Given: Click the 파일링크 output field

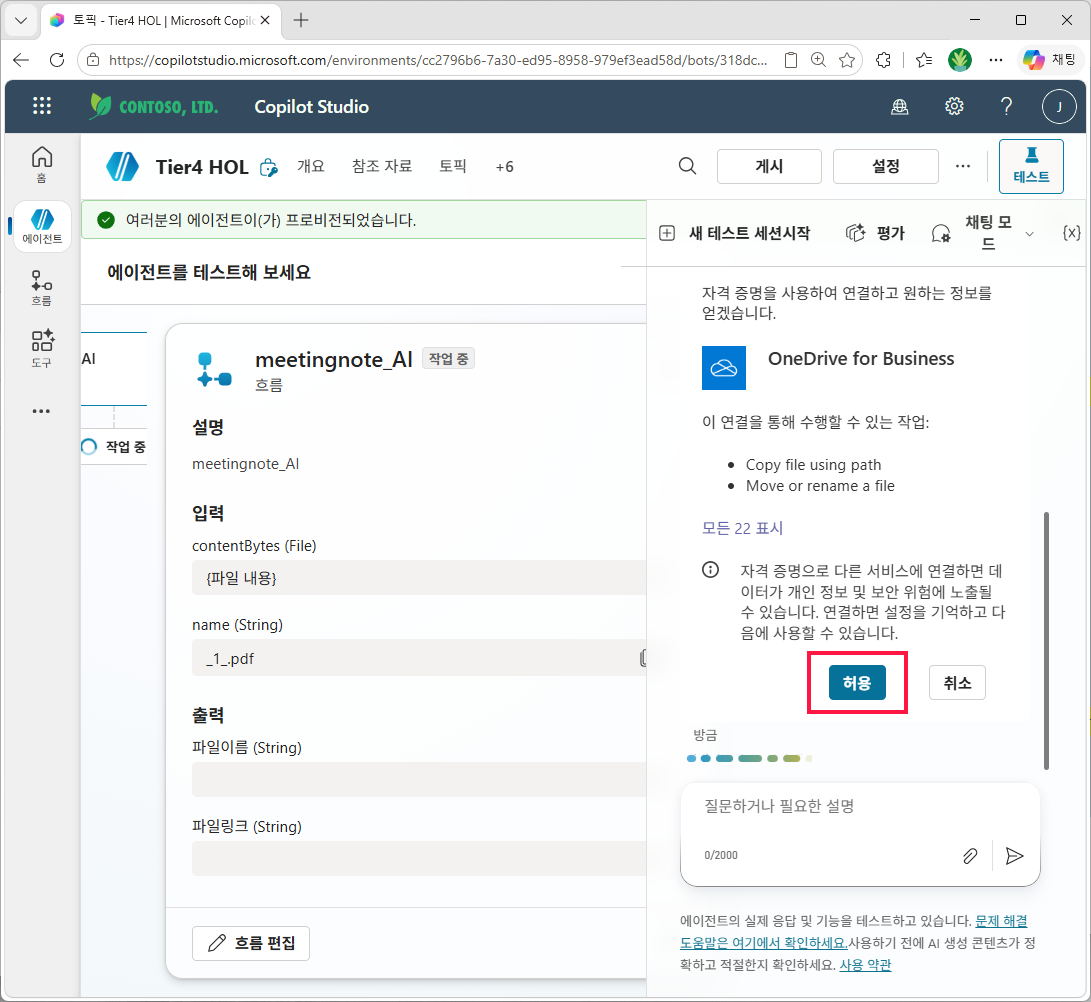Looking at the screenshot, I should (x=419, y=858).
